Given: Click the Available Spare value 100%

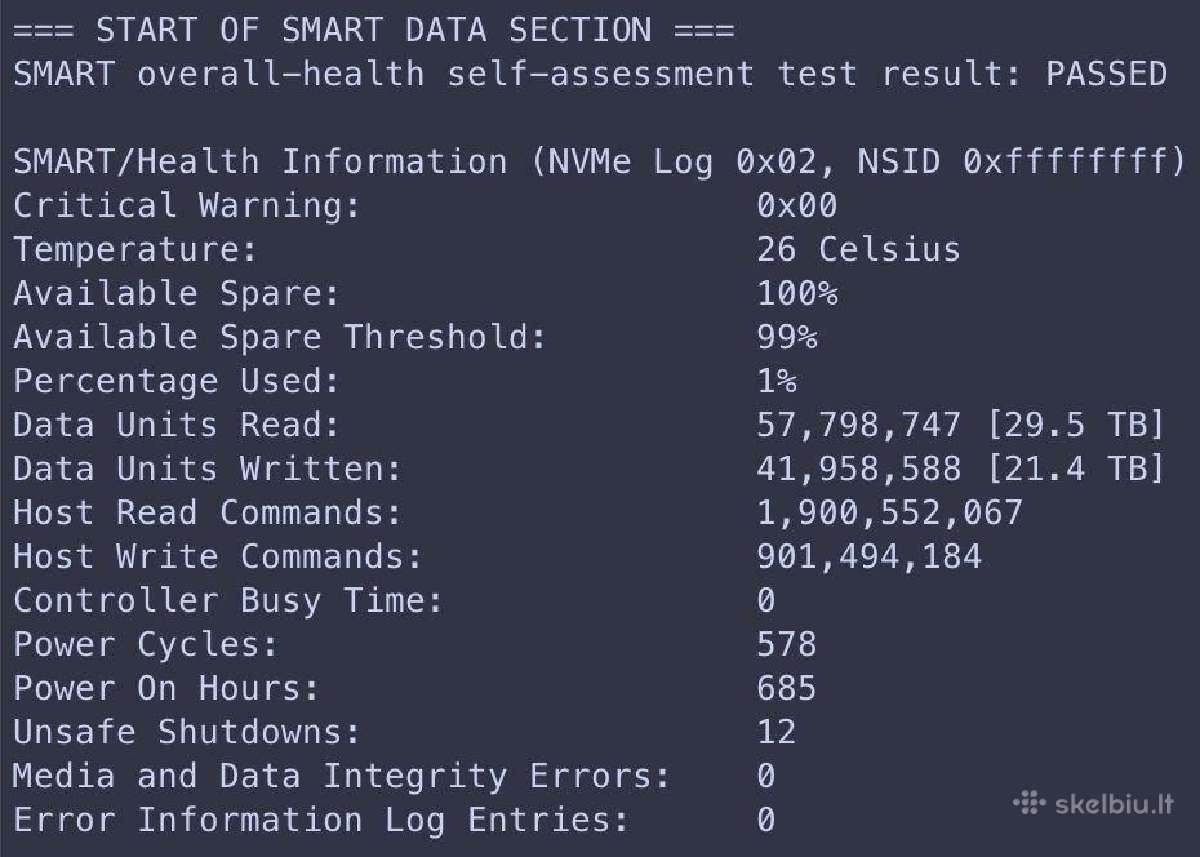Looking at the screenshot, I should click(797, 293).
